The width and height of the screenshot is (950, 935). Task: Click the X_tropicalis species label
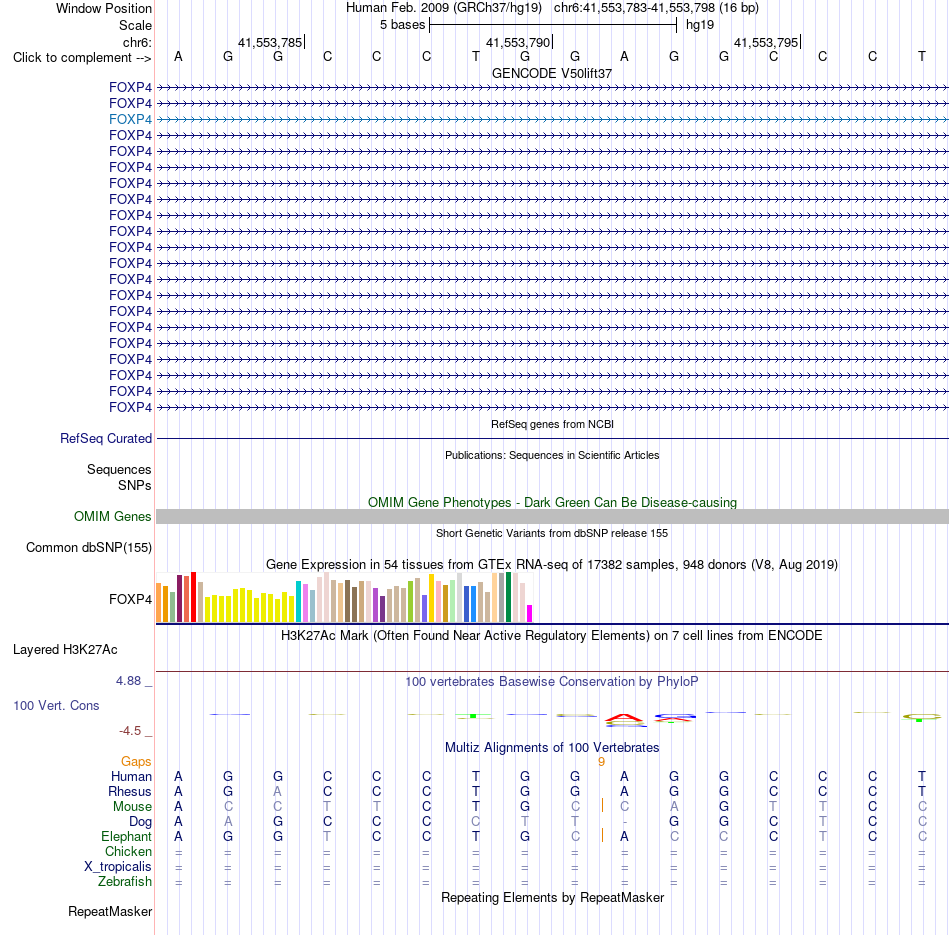click(x=118, y=867)
